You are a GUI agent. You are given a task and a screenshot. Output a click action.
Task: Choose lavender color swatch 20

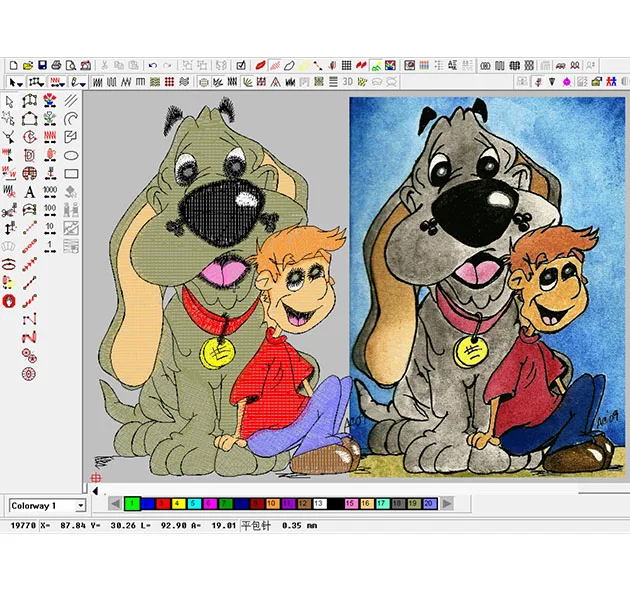pos(429,503)
